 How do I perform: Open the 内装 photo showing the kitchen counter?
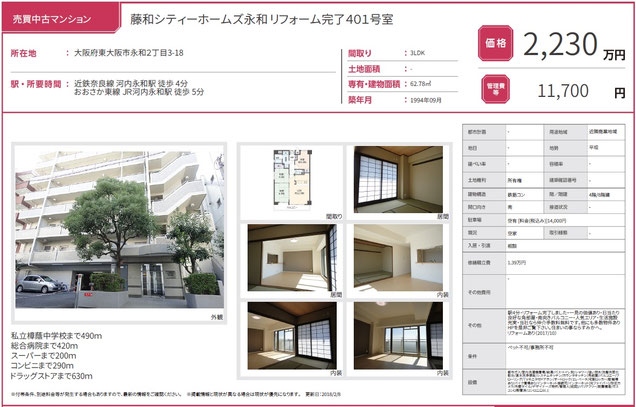(398, 258)
